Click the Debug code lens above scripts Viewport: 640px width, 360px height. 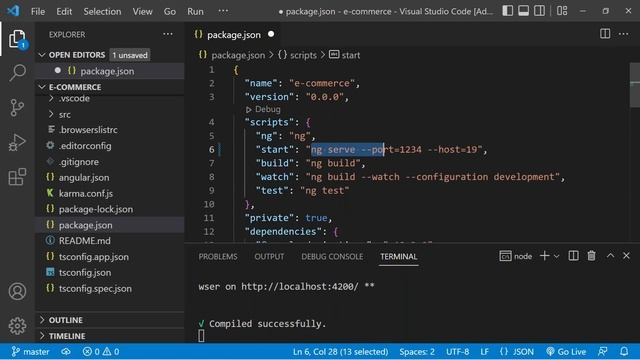click(x=263, y=109)
